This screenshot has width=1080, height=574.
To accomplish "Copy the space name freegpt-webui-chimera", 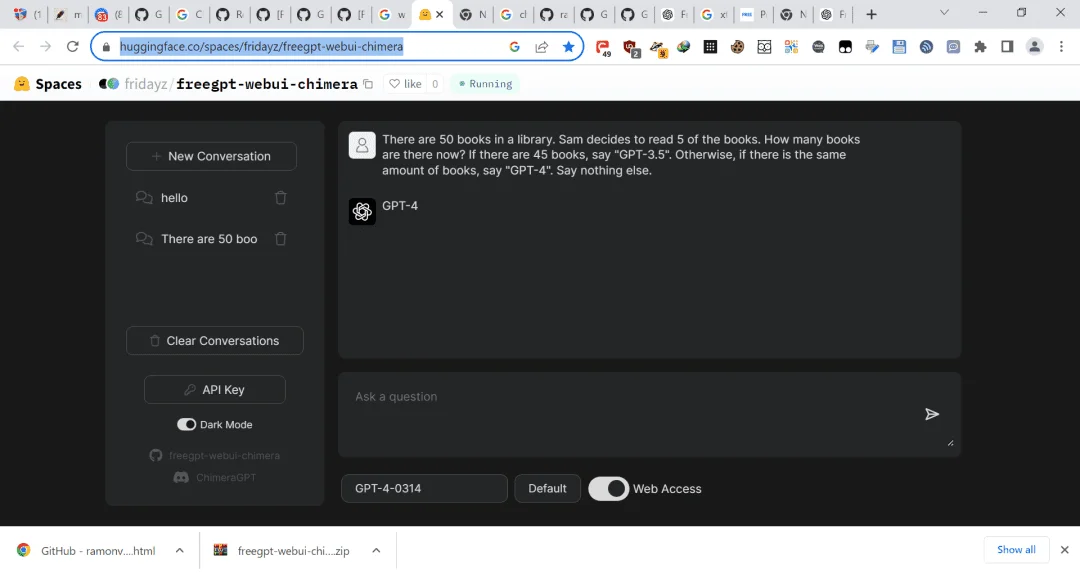I will (368, 84).
